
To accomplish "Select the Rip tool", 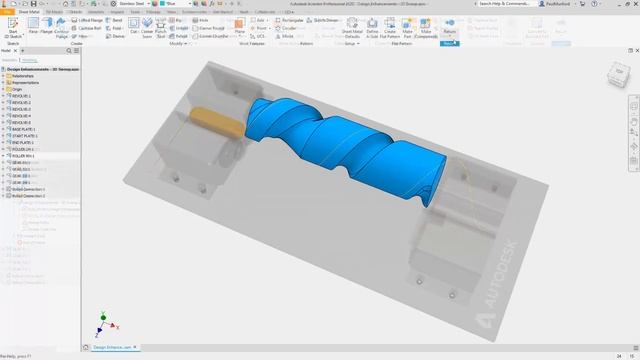I will point(176,20).
